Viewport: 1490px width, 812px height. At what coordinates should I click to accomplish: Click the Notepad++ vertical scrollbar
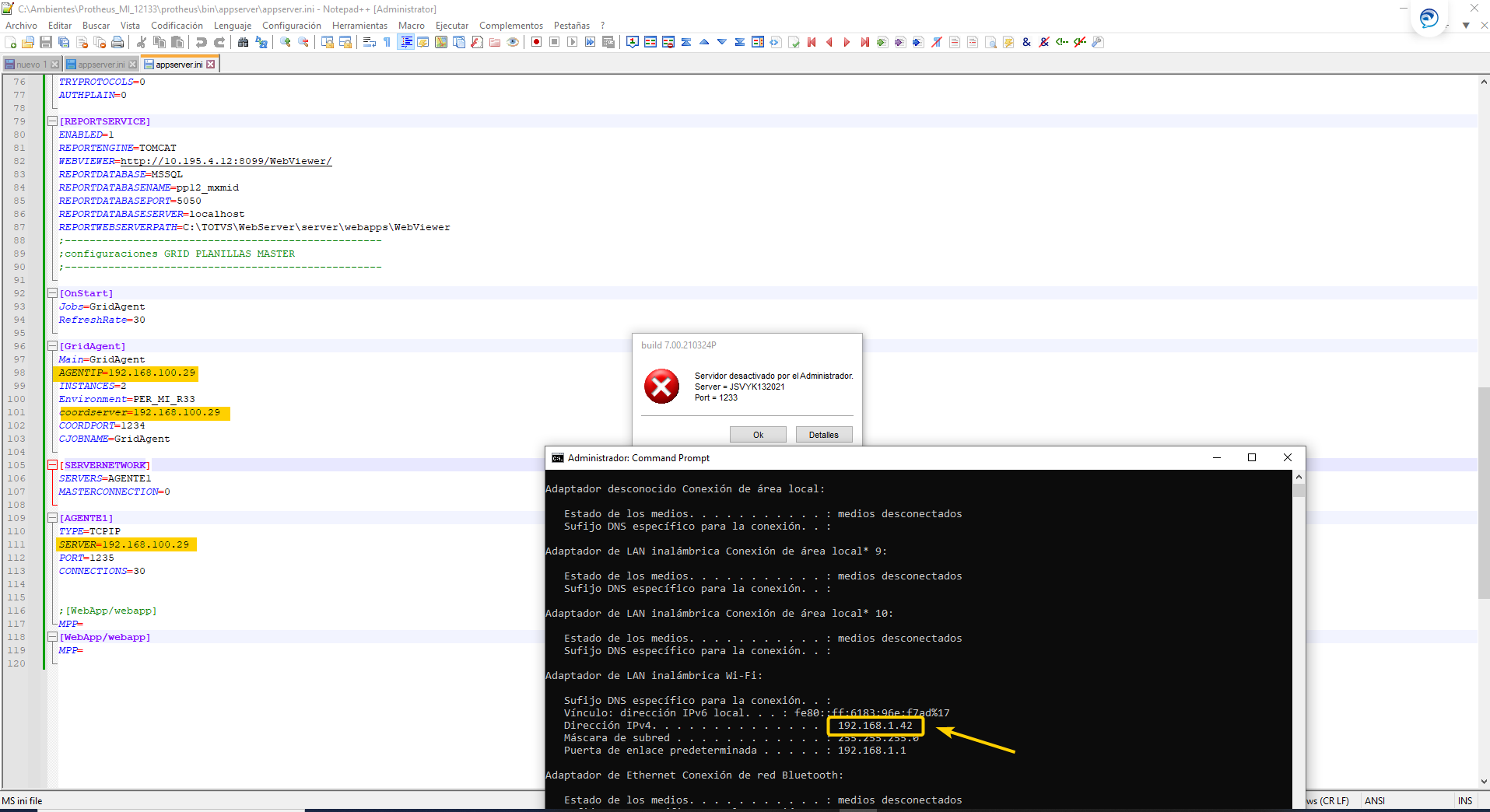coord(1484,492)
